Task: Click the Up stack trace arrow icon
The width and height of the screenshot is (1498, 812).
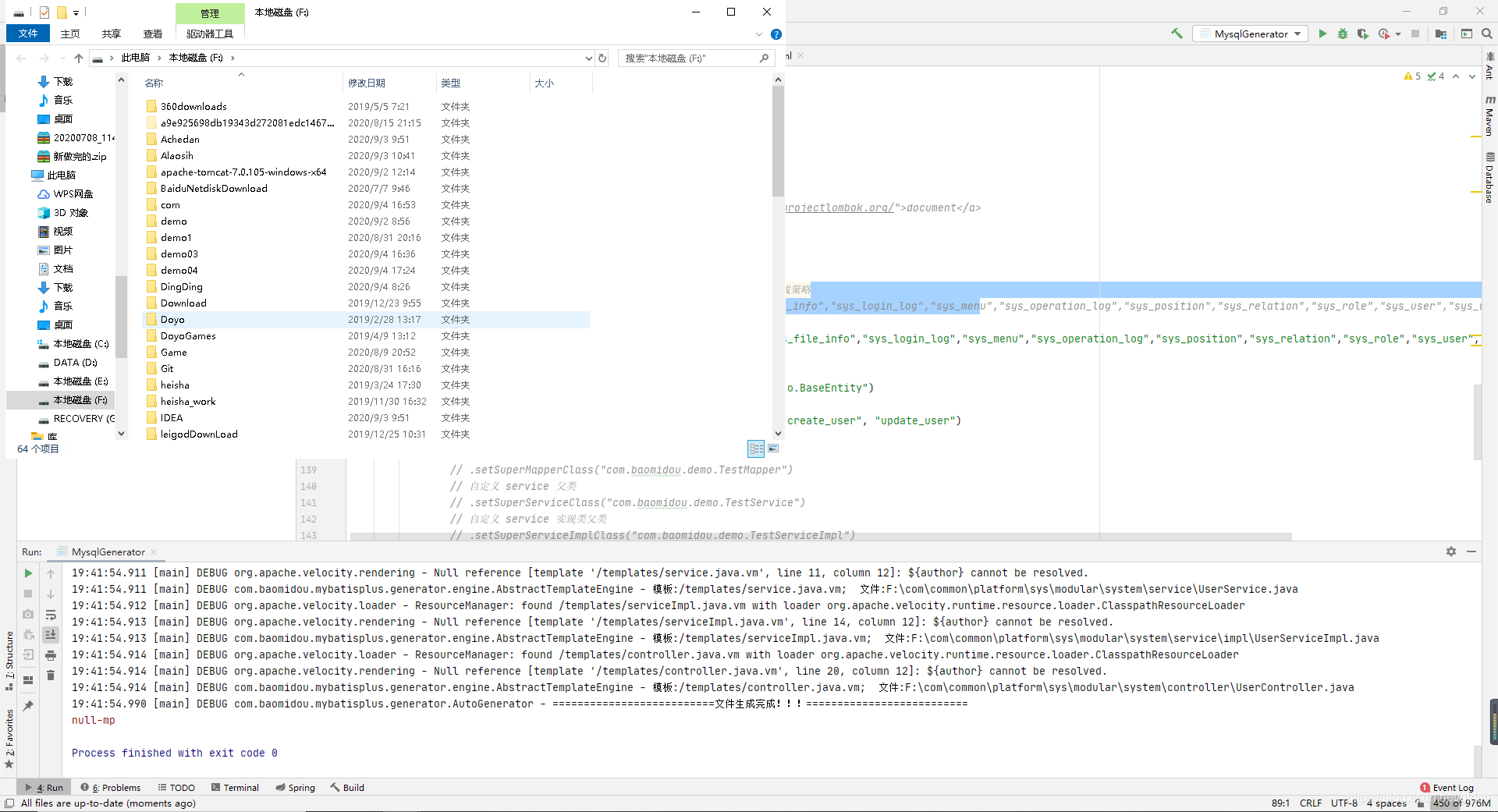Action: tap(51, 574)
